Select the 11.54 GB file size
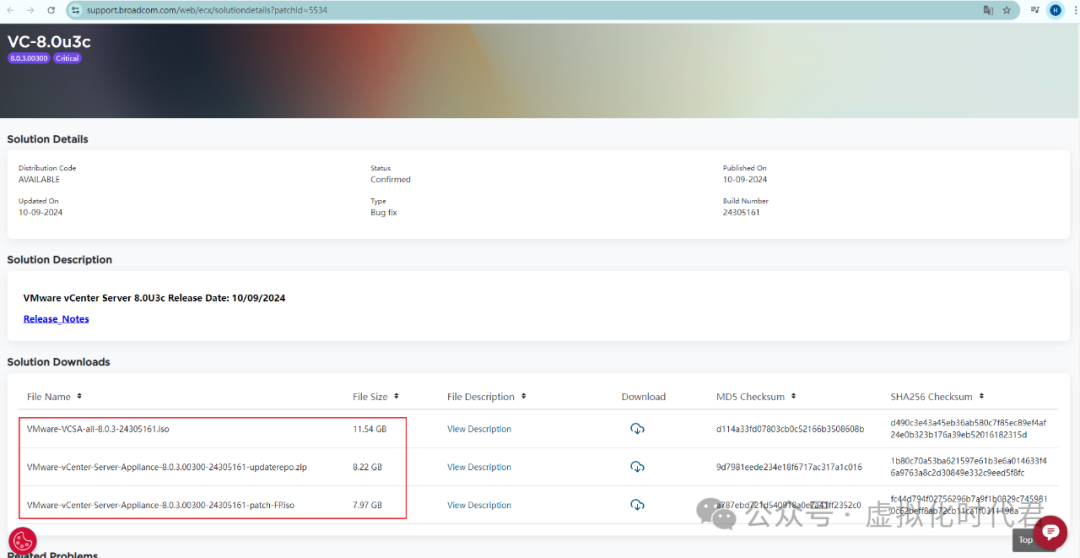The width and height of the screenshot is (1080, 558). pyautogui.click(x=370, y=428)
